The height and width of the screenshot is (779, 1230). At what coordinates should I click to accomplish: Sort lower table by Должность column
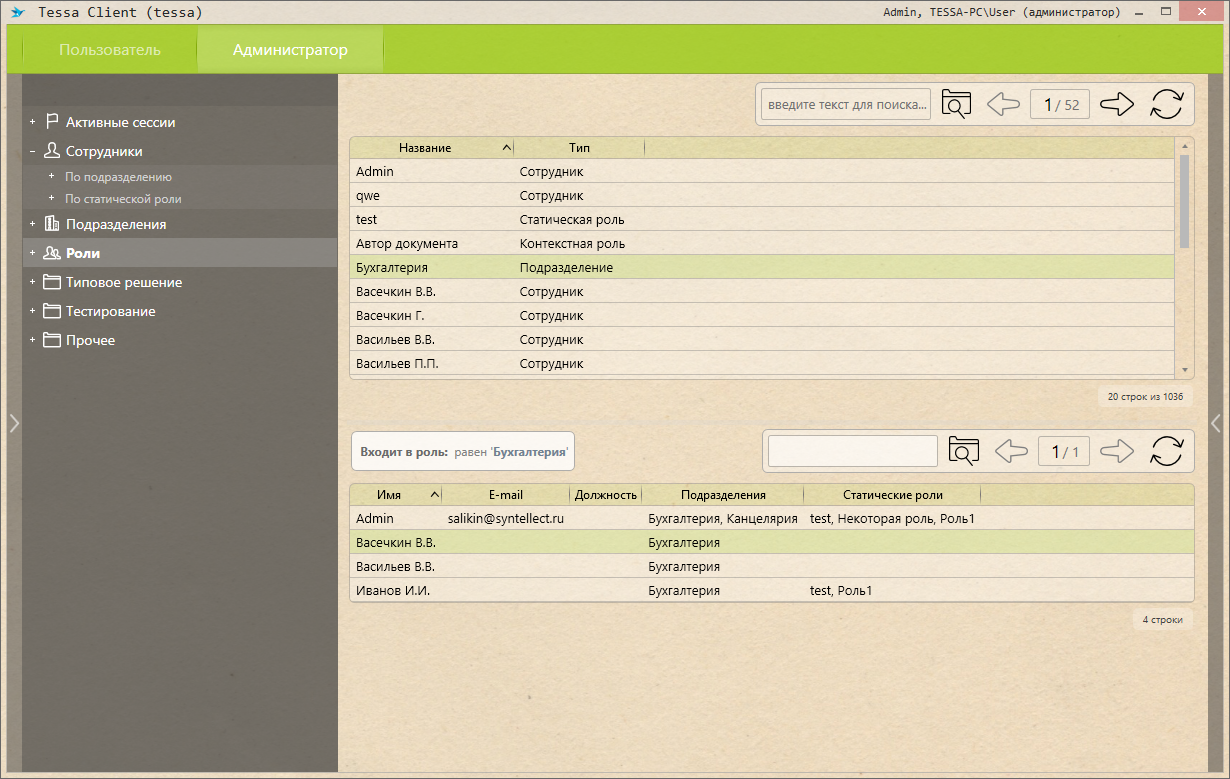[x=606, y=495]
